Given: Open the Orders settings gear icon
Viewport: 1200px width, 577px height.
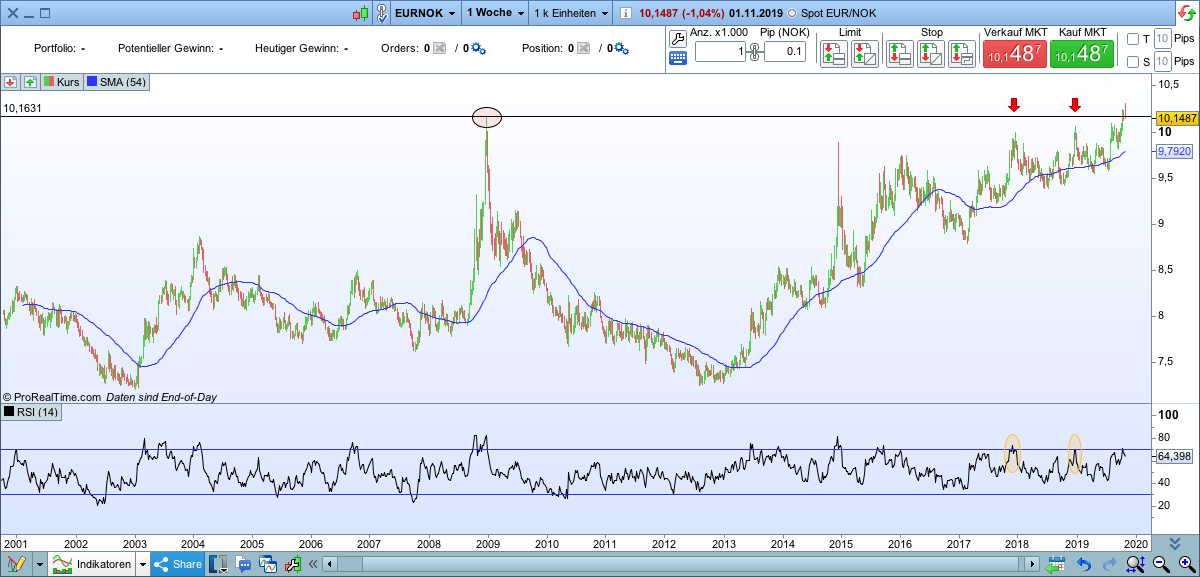Looking at the screenshot, I should 478,48.
